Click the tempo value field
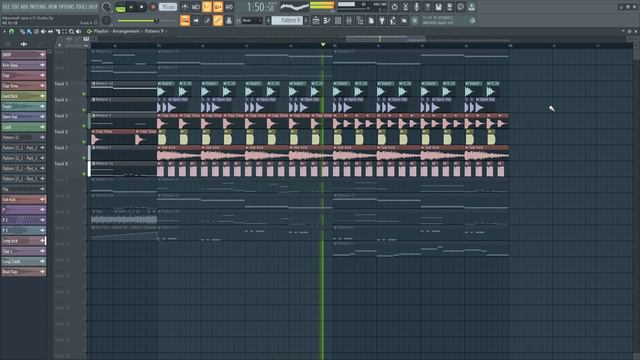The image size is (640, 360). [x=168, y=7]
